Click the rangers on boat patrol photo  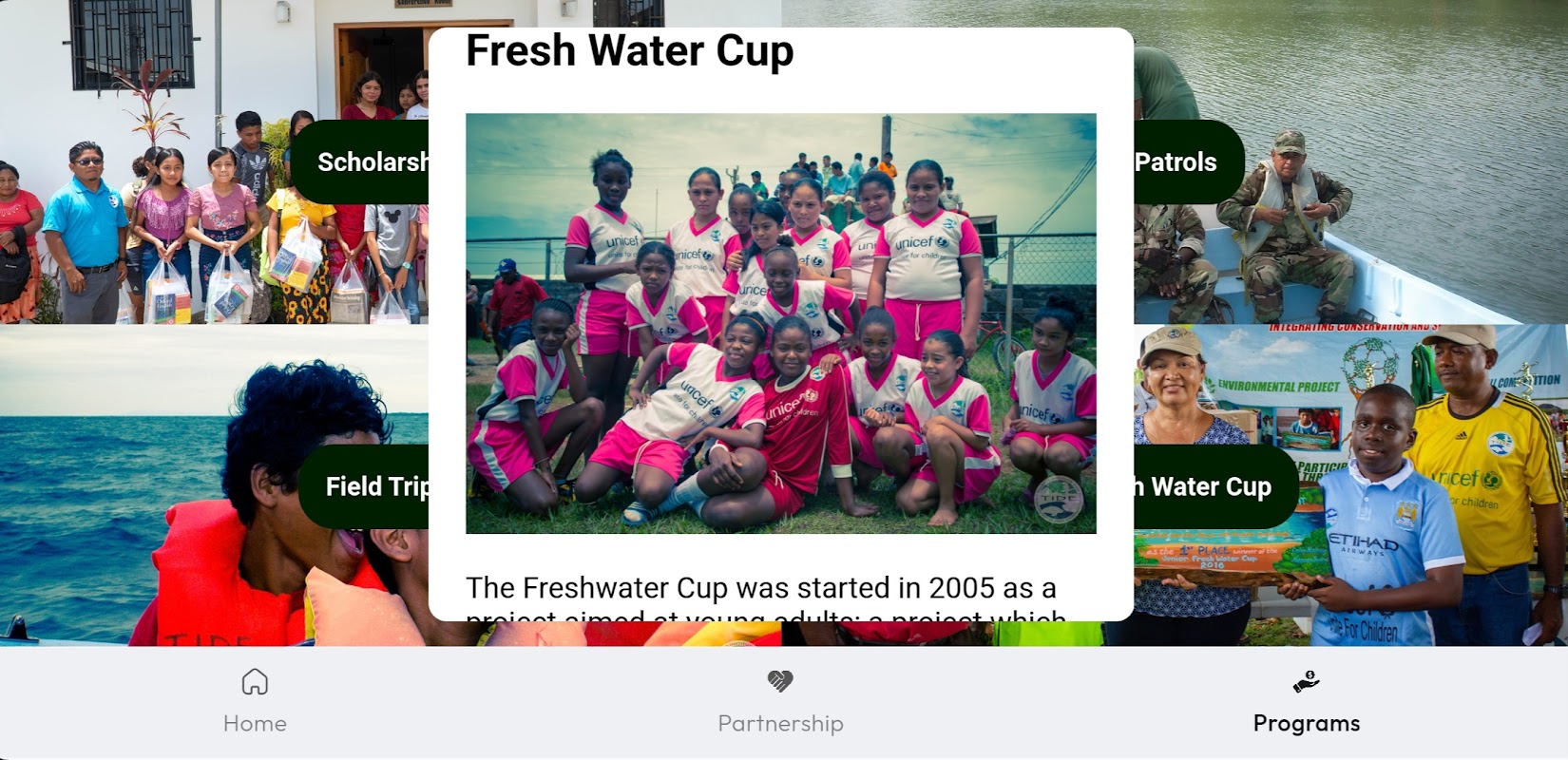tap(1350, 162)
